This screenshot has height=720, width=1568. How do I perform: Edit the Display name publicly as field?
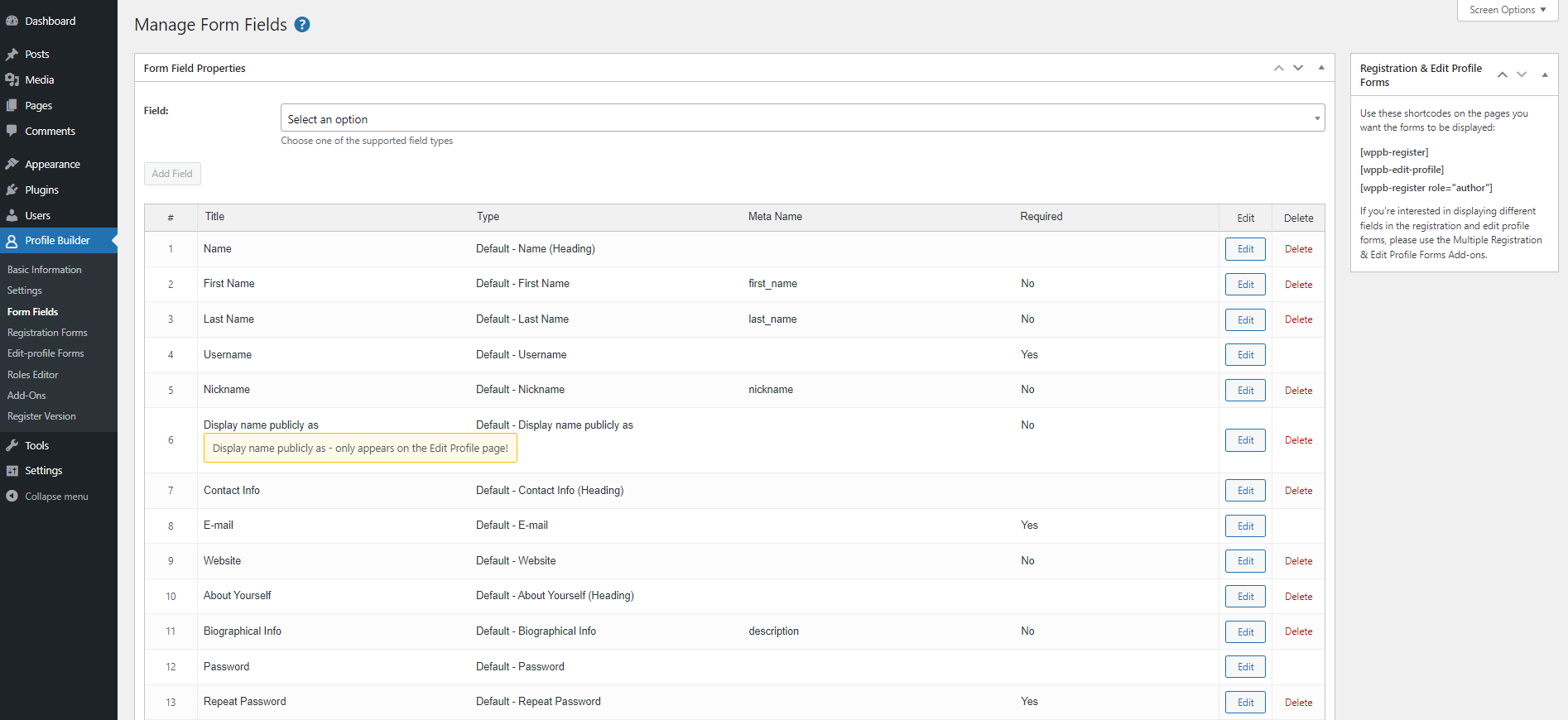coord(1245,440)
